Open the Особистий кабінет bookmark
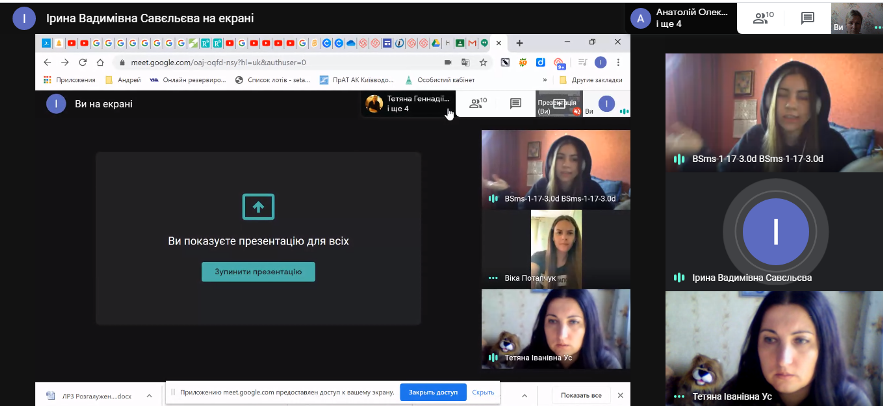The width and height of the screenshot is (883, 406). [x=441, y=80]
